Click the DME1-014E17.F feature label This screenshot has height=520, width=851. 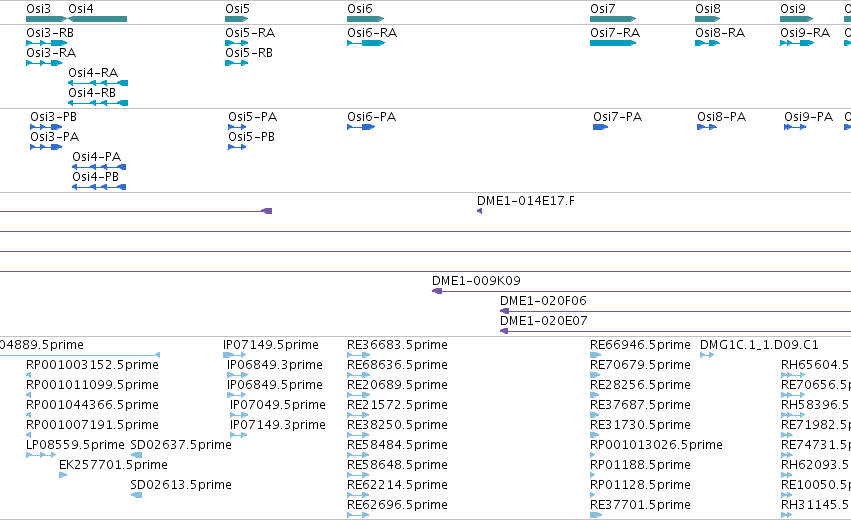[526, 201]
